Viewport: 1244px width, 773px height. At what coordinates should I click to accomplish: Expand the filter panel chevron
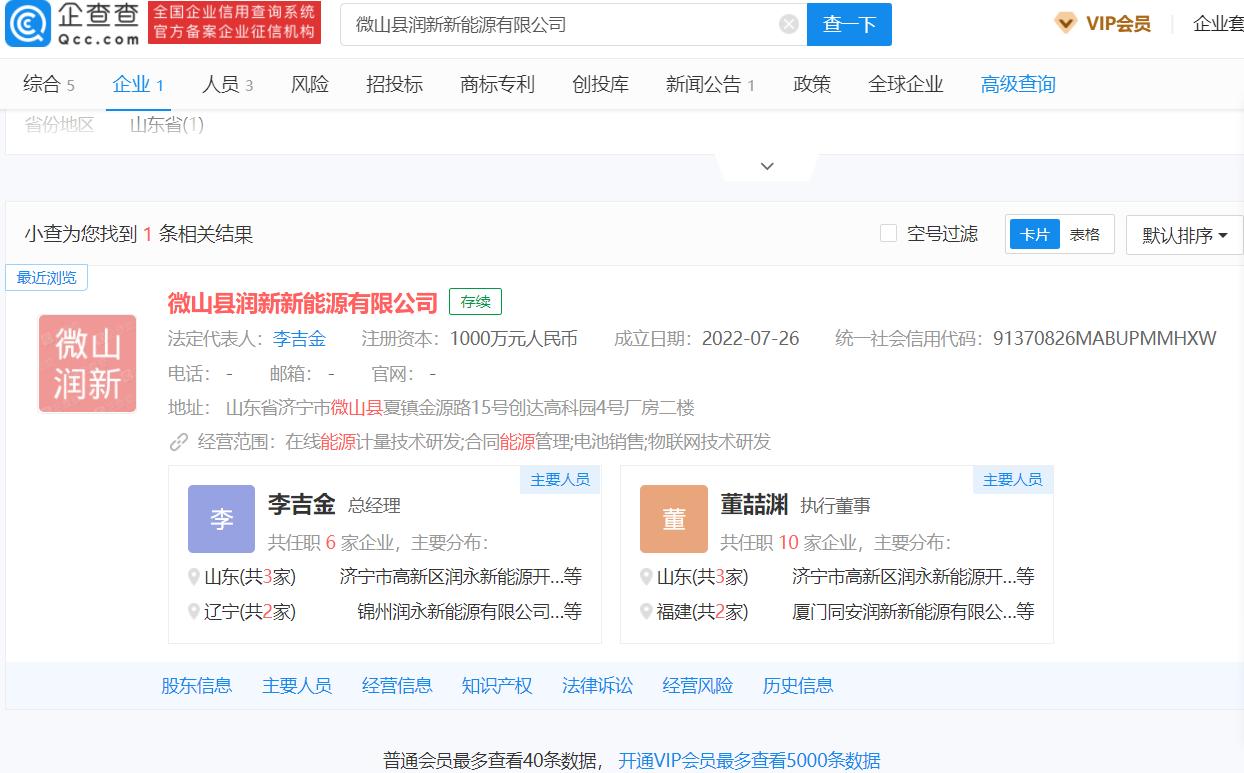767,166
